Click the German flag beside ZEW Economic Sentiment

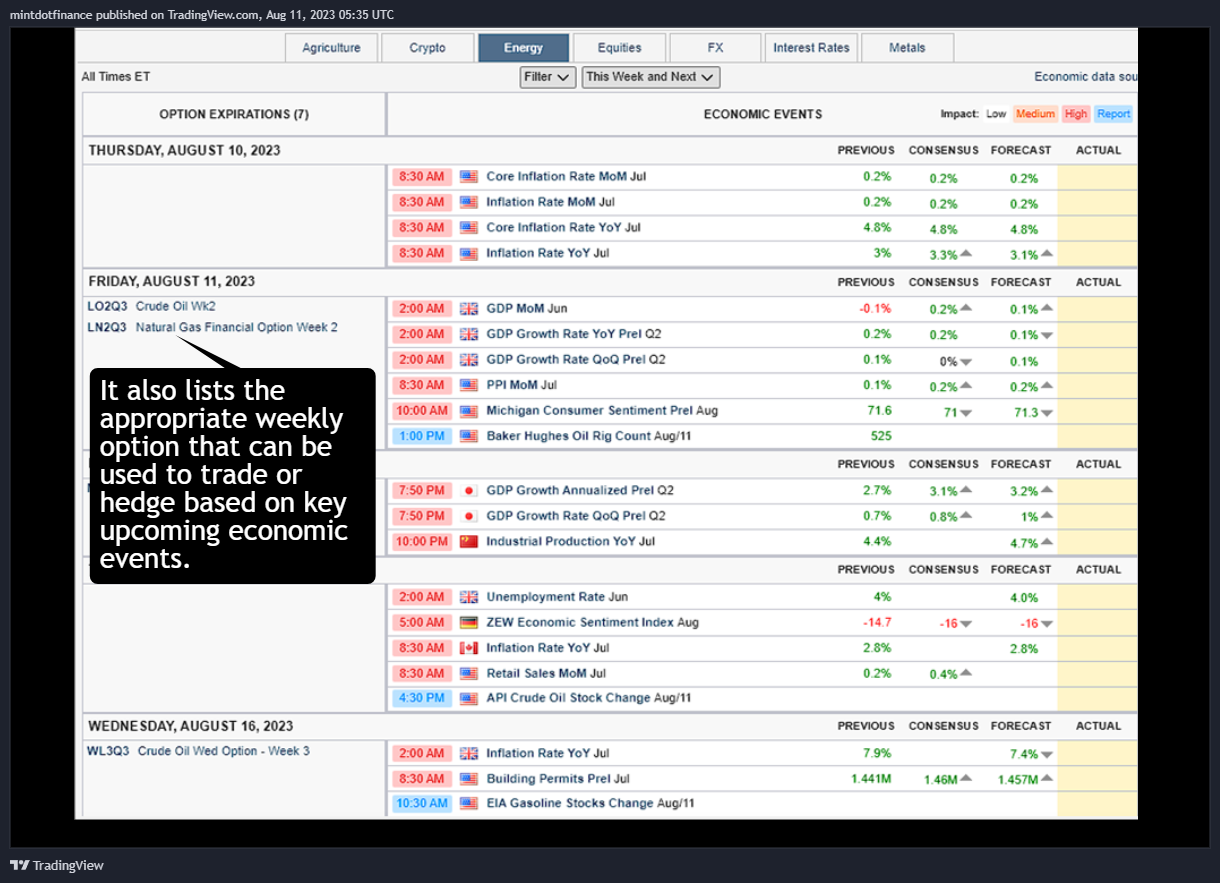468,622
